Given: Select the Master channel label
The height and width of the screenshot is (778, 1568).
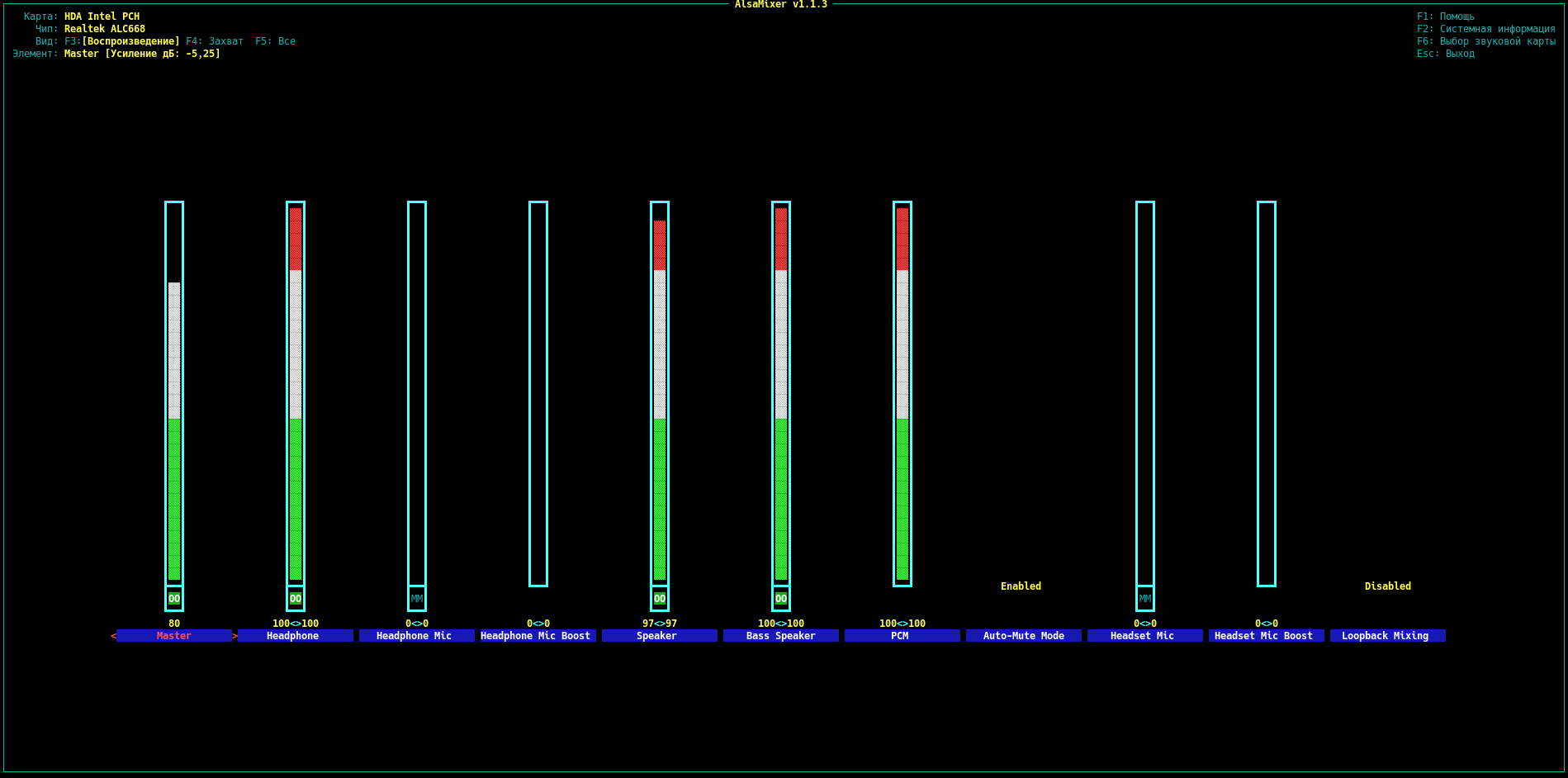Looking at the screenshot, I should pyautogui.click(x=174, y=636).
